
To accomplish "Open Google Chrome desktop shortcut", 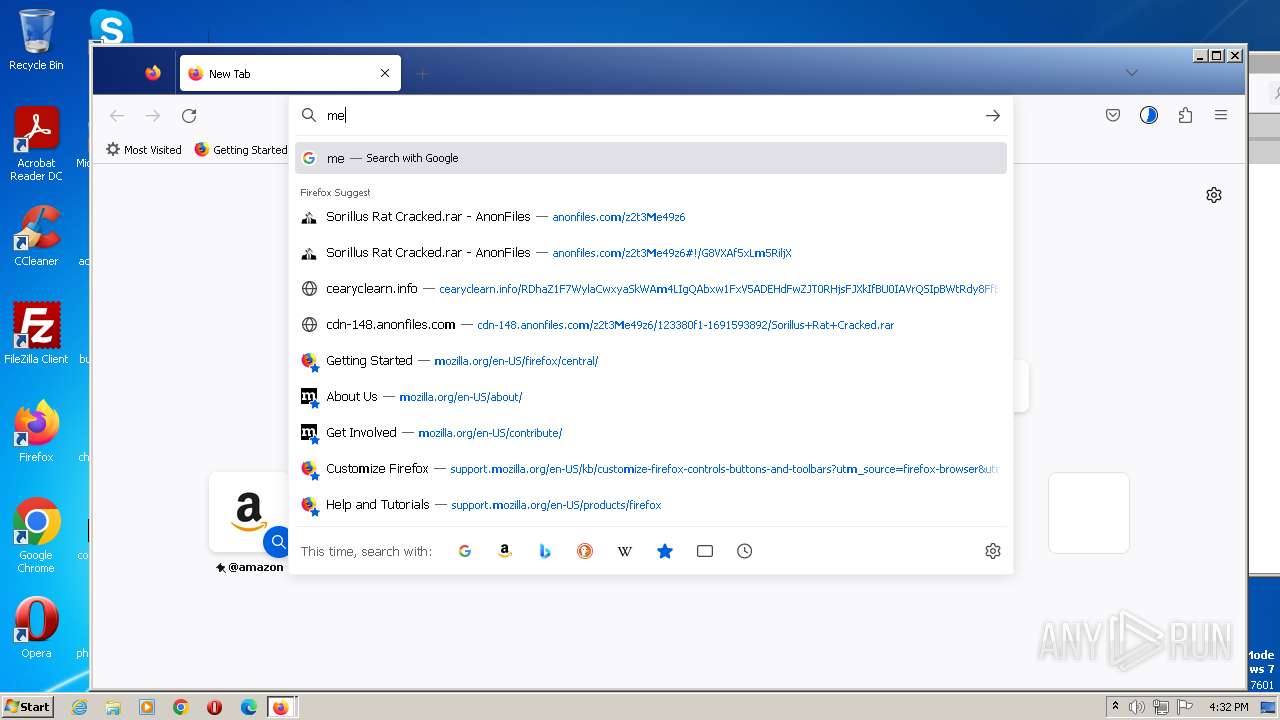I will pyautogui.click(x=36, y=536).
